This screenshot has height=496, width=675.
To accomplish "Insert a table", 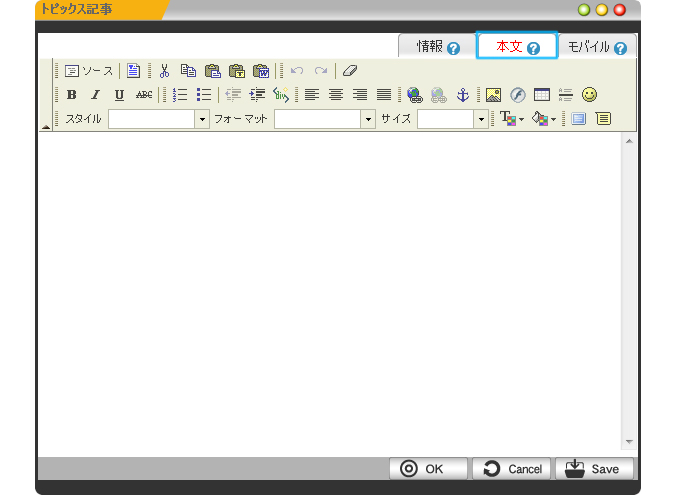I will (x=542, y=95).
